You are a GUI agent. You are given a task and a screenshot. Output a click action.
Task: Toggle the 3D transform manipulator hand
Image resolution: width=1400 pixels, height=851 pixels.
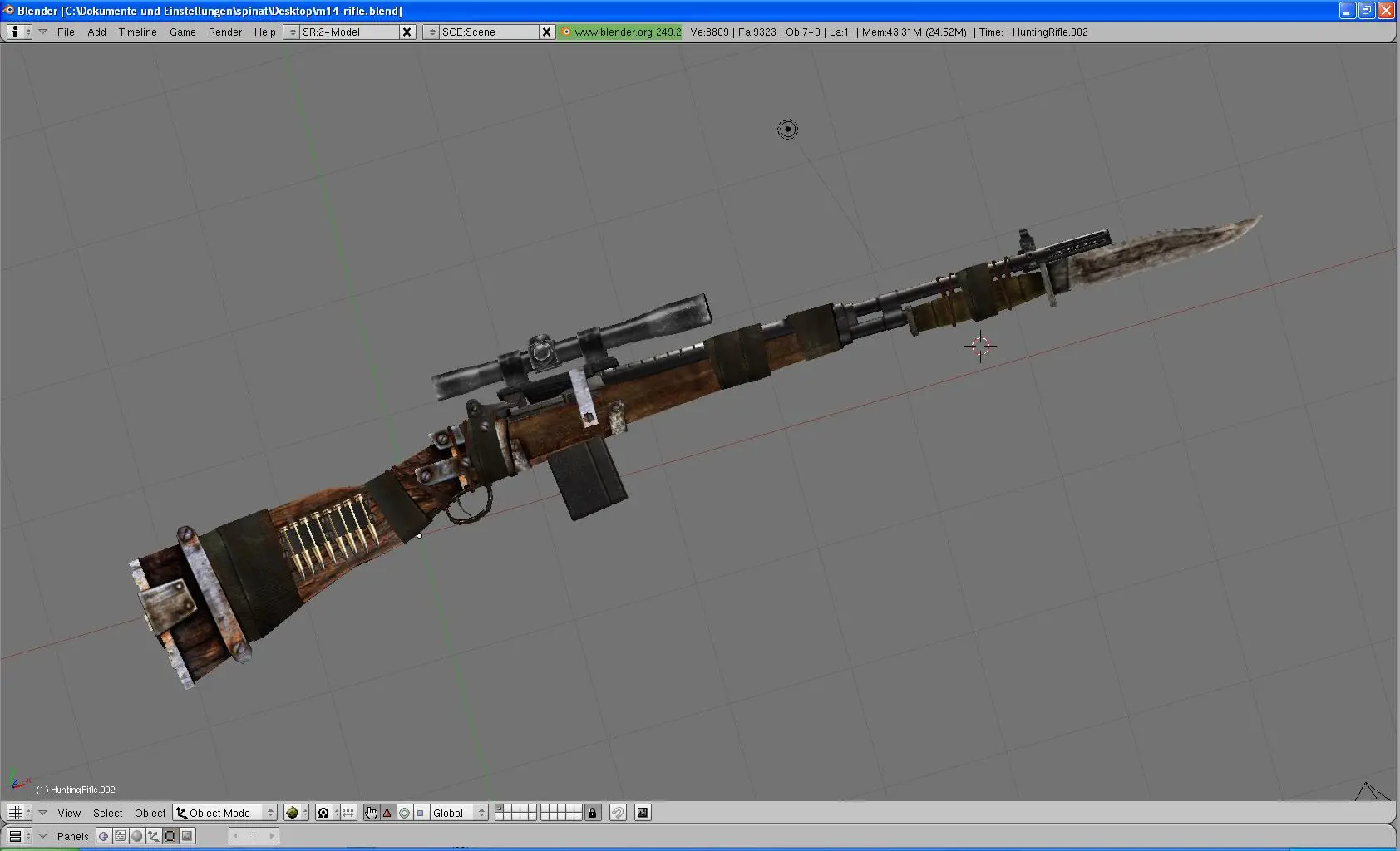(x=371, y=813)
